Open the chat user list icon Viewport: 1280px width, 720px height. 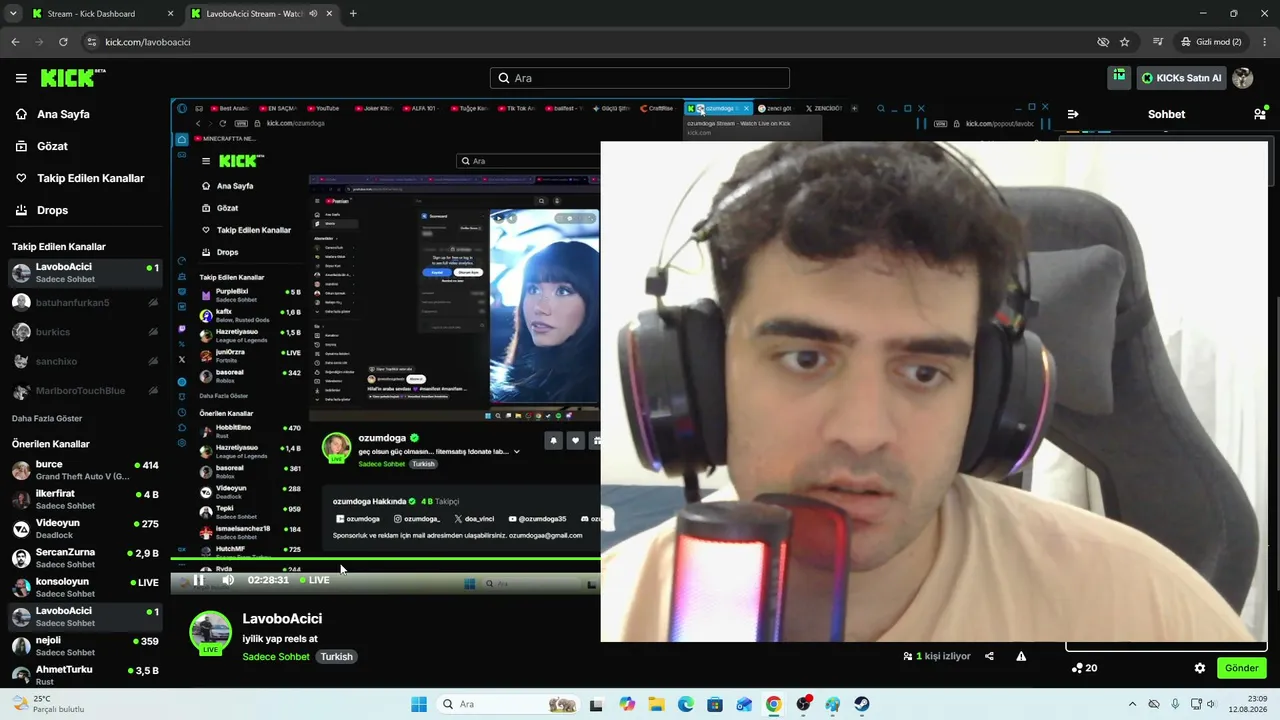click(x=1259, y=114)
